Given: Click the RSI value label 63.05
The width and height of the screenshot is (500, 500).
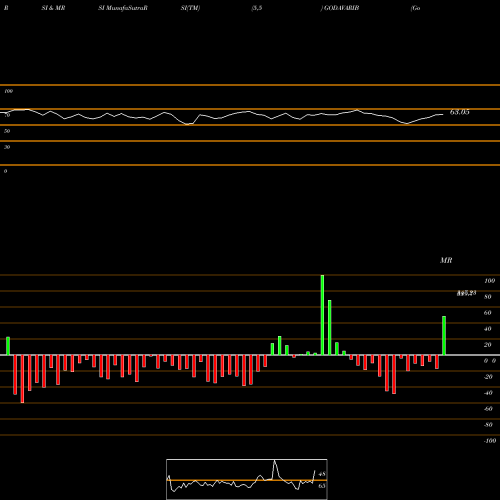Looking at the screenshot, I should [459, 112].
